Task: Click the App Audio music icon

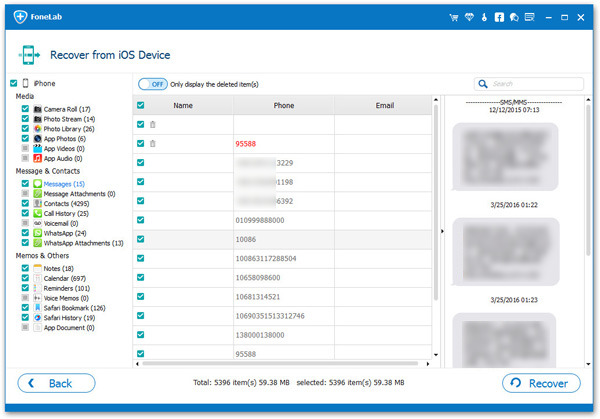Action: tap(38, 158)
